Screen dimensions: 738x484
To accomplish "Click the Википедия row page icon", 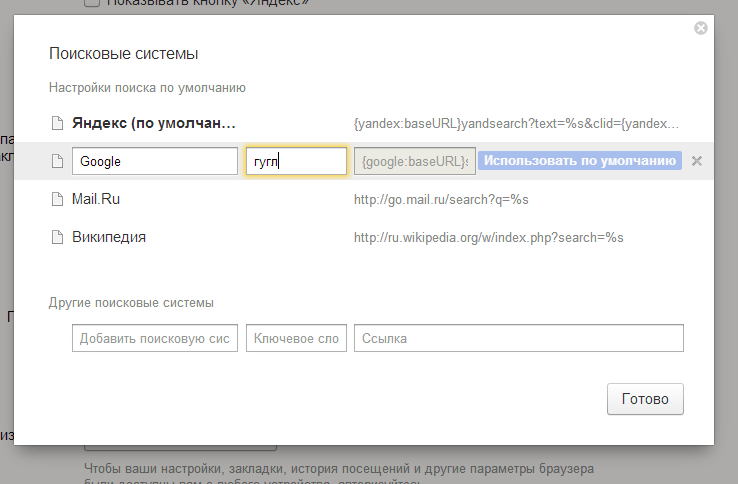I will coord(57,237).
